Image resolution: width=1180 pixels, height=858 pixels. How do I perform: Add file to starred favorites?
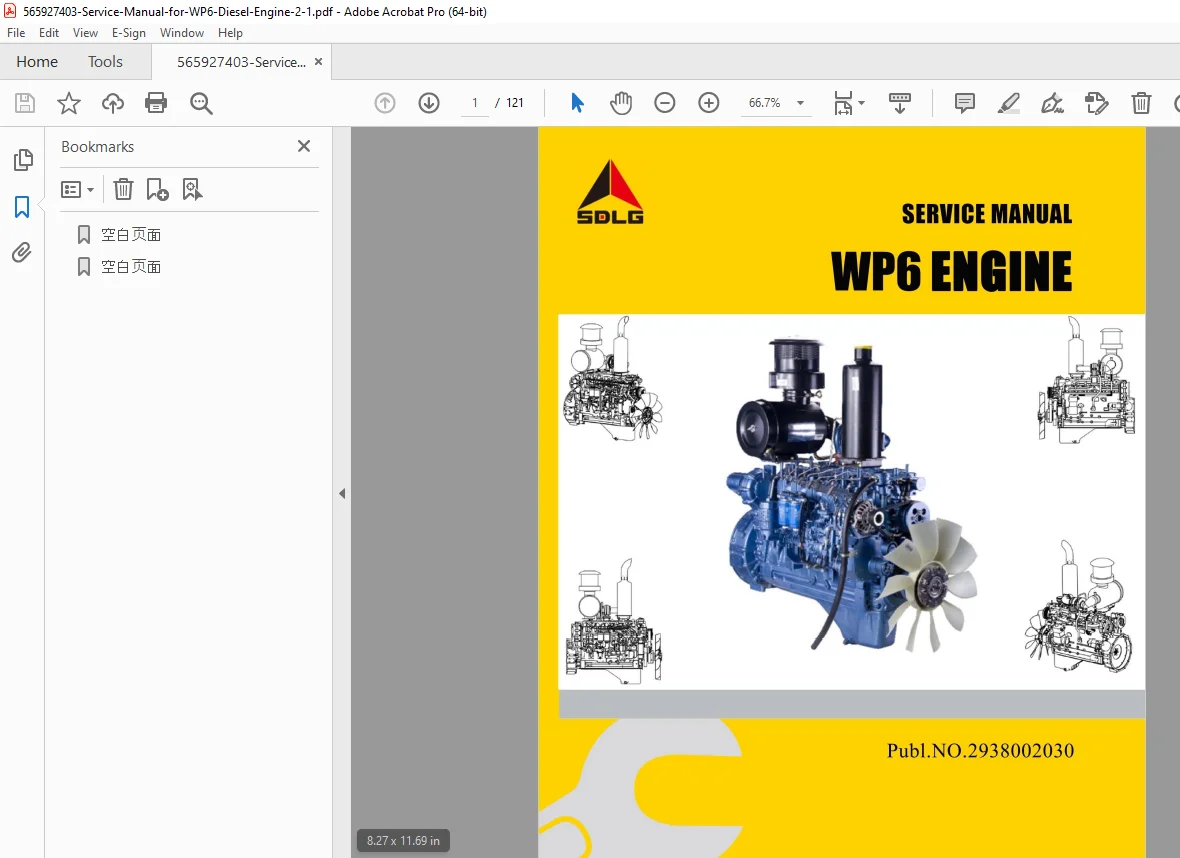tap(68, 103)
